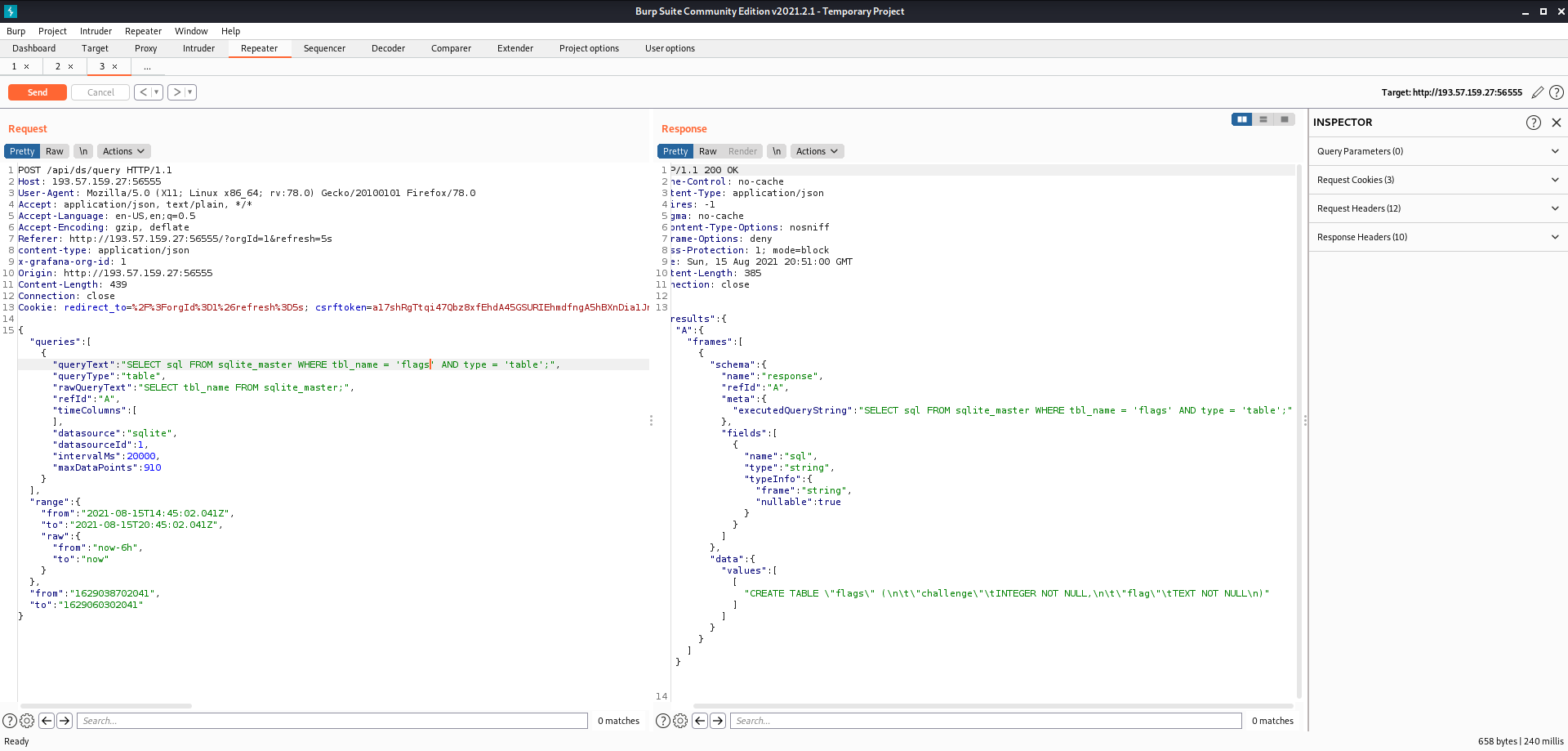Expand Response Headers (10) section

coord(1438,237)
